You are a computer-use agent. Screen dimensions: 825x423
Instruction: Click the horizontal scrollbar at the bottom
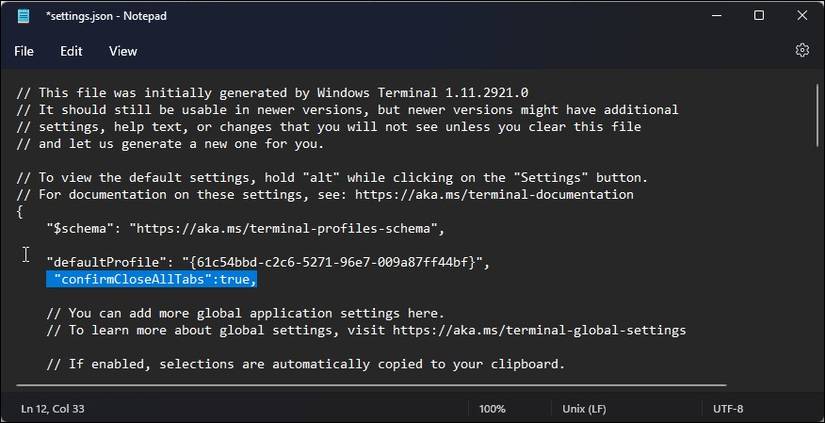click(370, 383)
